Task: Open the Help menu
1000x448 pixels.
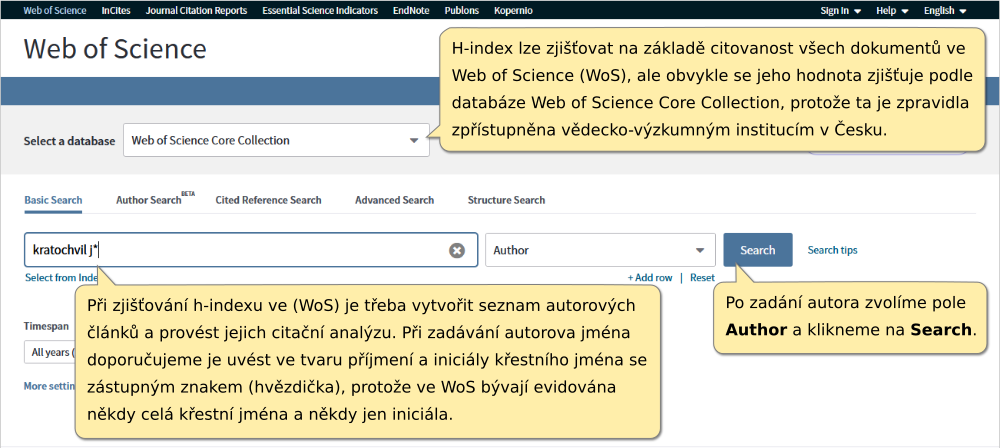Action: [x=892, y=10]
